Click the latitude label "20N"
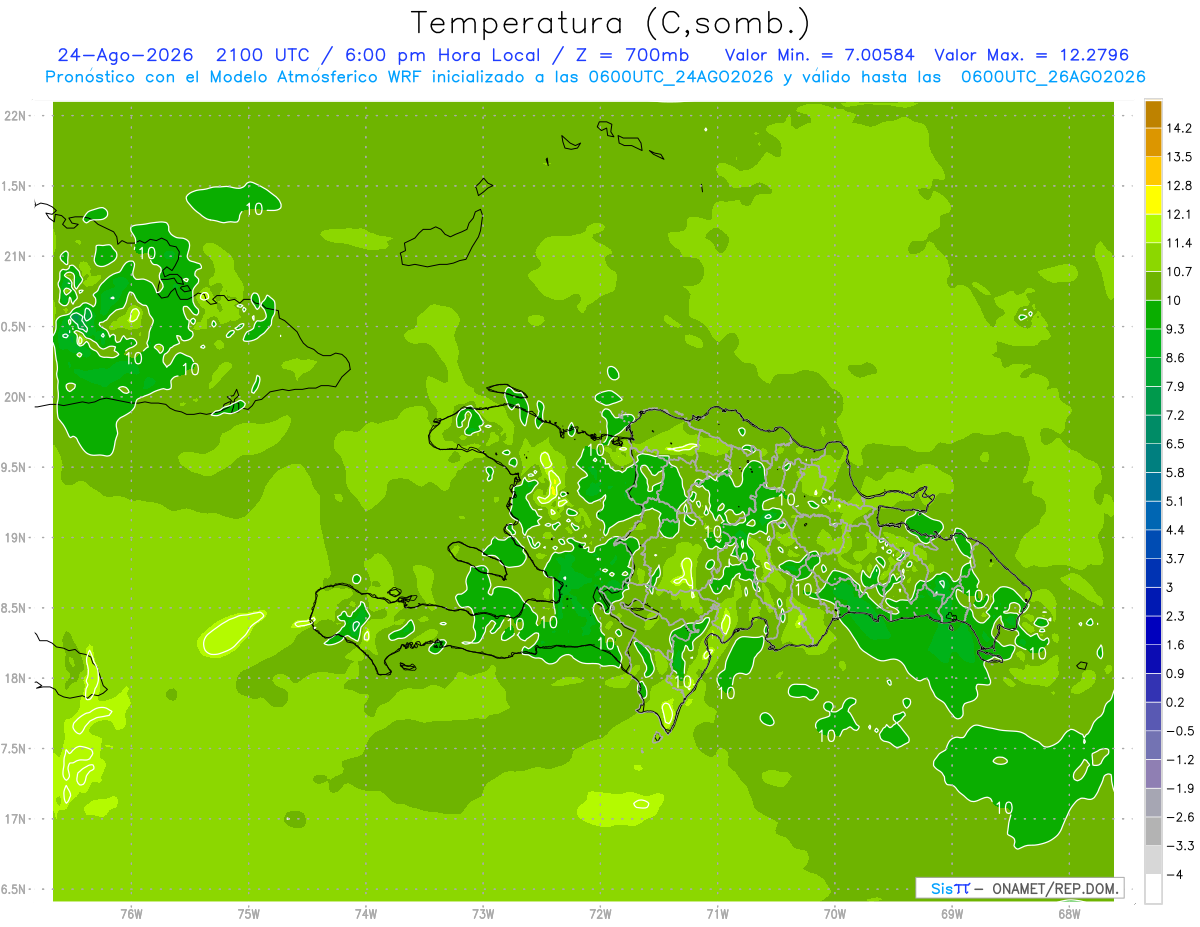The width and height of the screenshot is (1200, 927). coord(16,397)
